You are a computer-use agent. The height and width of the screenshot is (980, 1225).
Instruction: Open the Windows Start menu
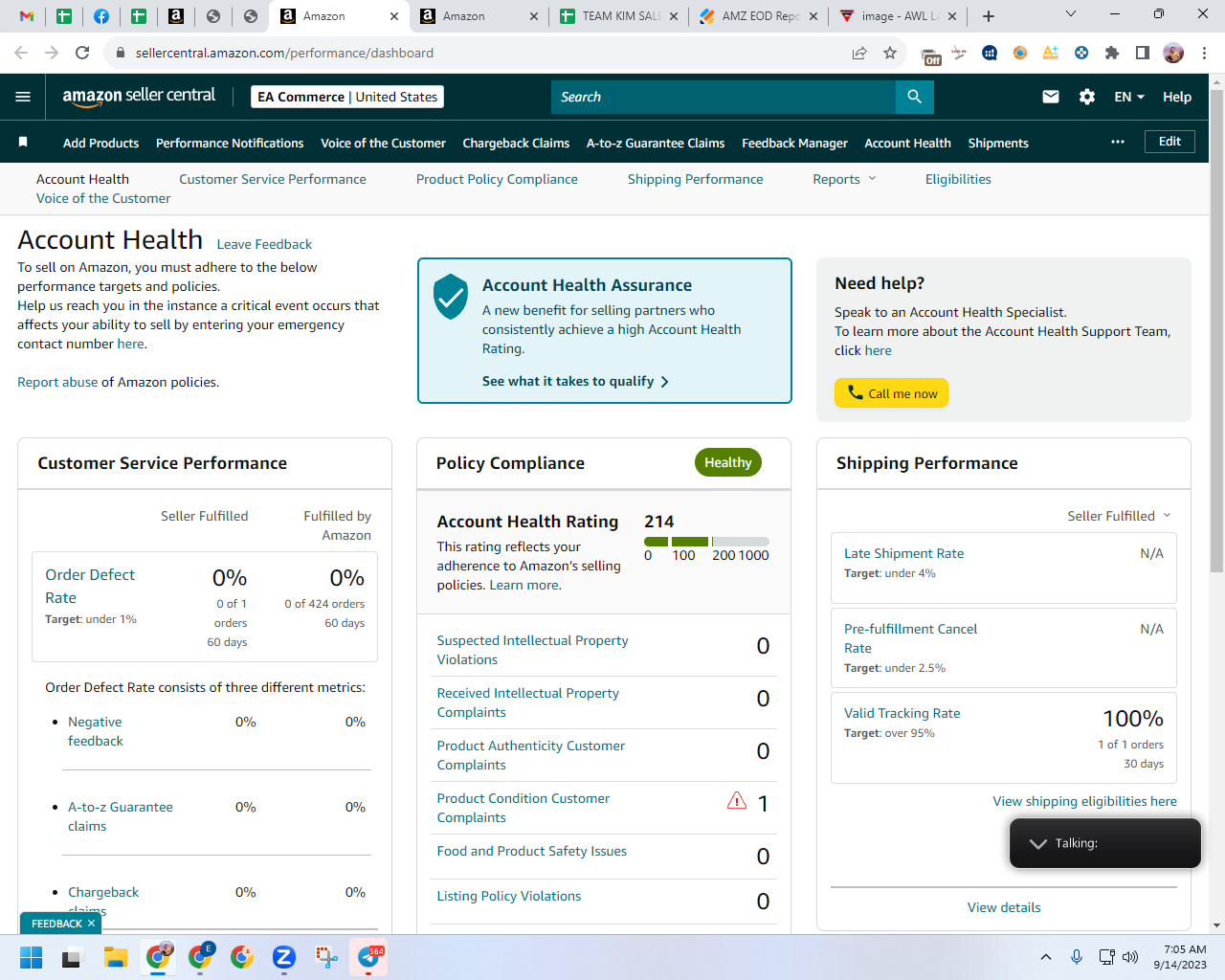click(32, 957)
